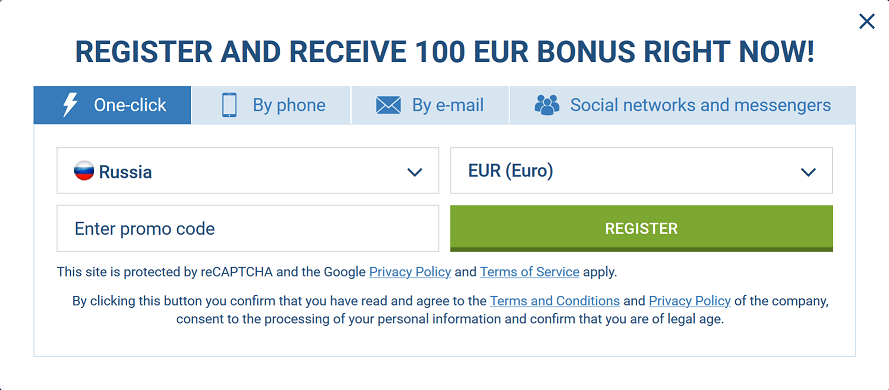Select the By phone tab label
The height and width of the screenshot is (390, 889).
point(289,105)
